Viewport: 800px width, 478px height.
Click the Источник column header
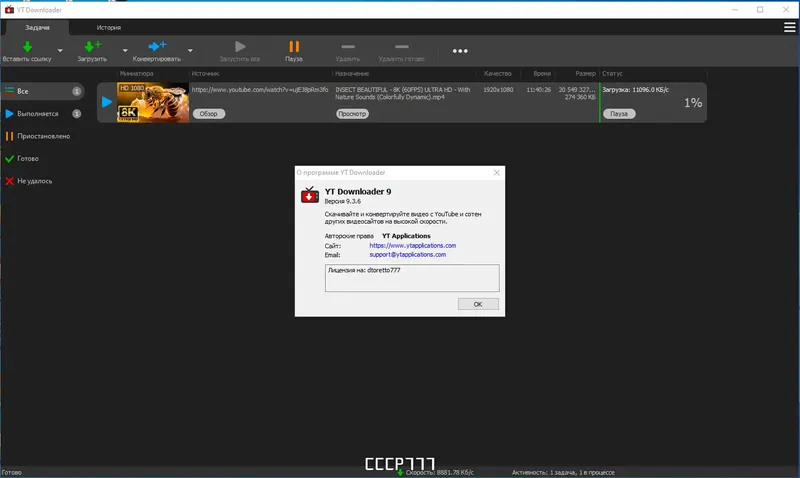(x=205, y=74)
